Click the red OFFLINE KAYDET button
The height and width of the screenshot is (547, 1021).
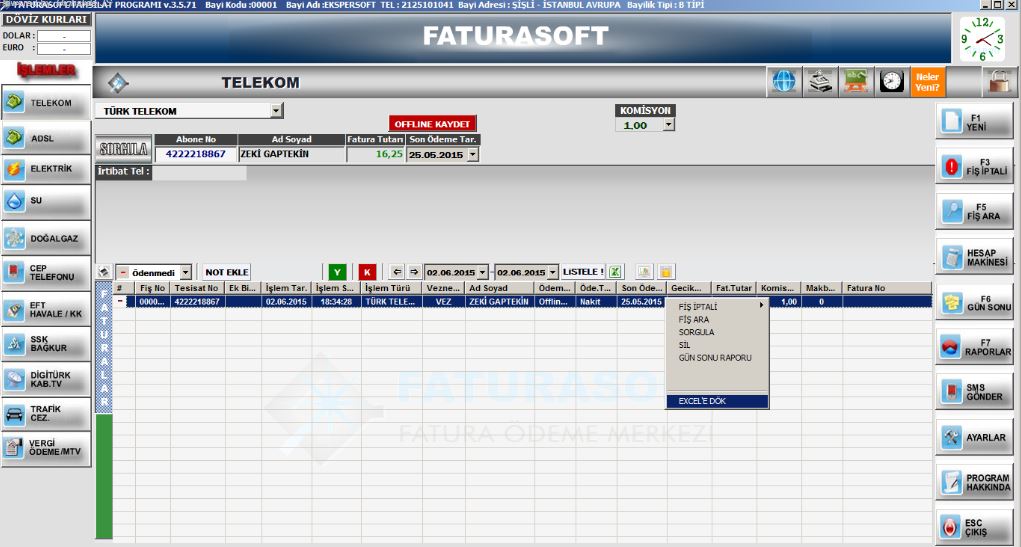432,124
